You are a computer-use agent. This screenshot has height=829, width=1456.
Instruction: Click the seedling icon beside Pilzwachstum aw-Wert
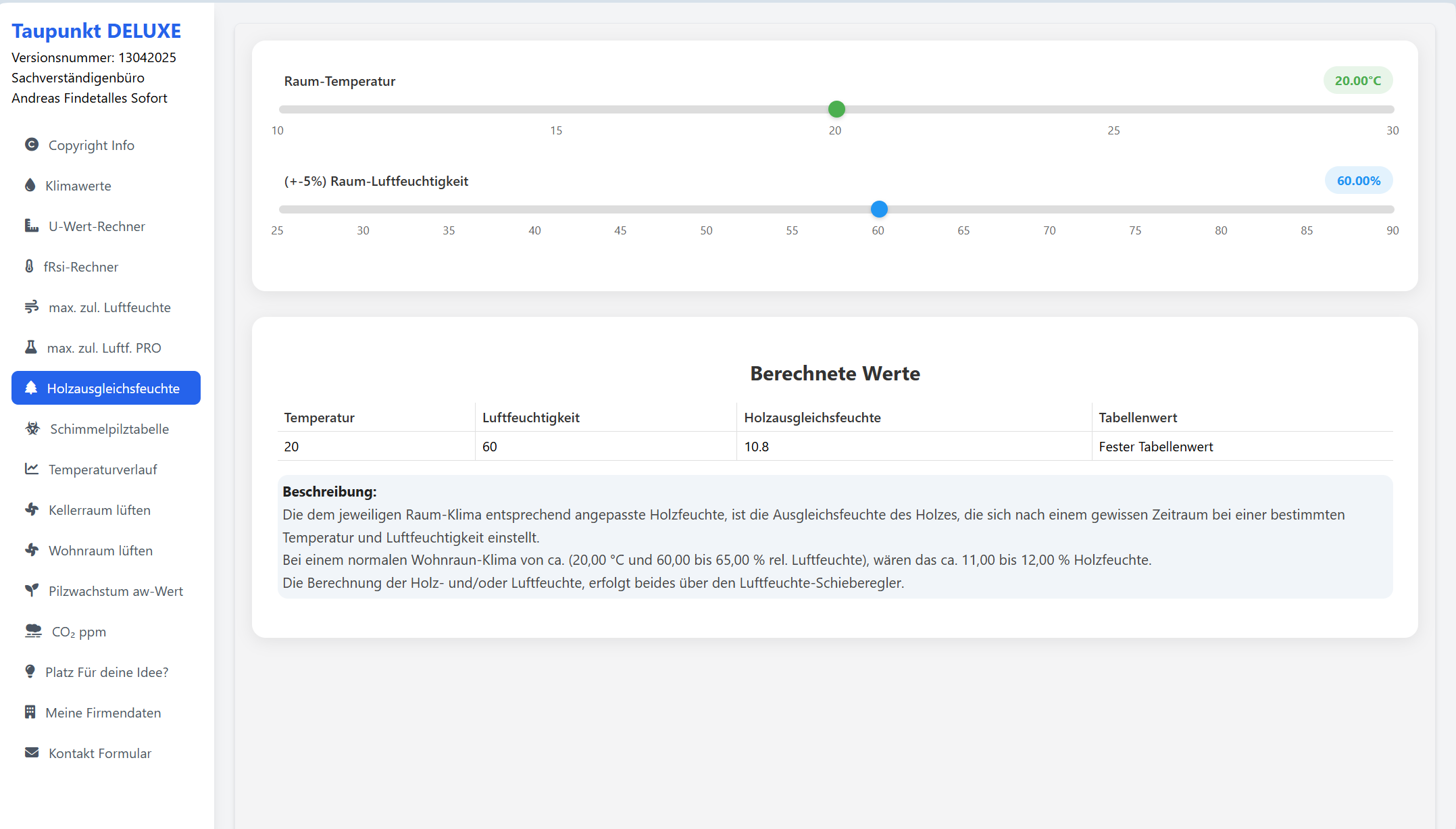(32, 591)
